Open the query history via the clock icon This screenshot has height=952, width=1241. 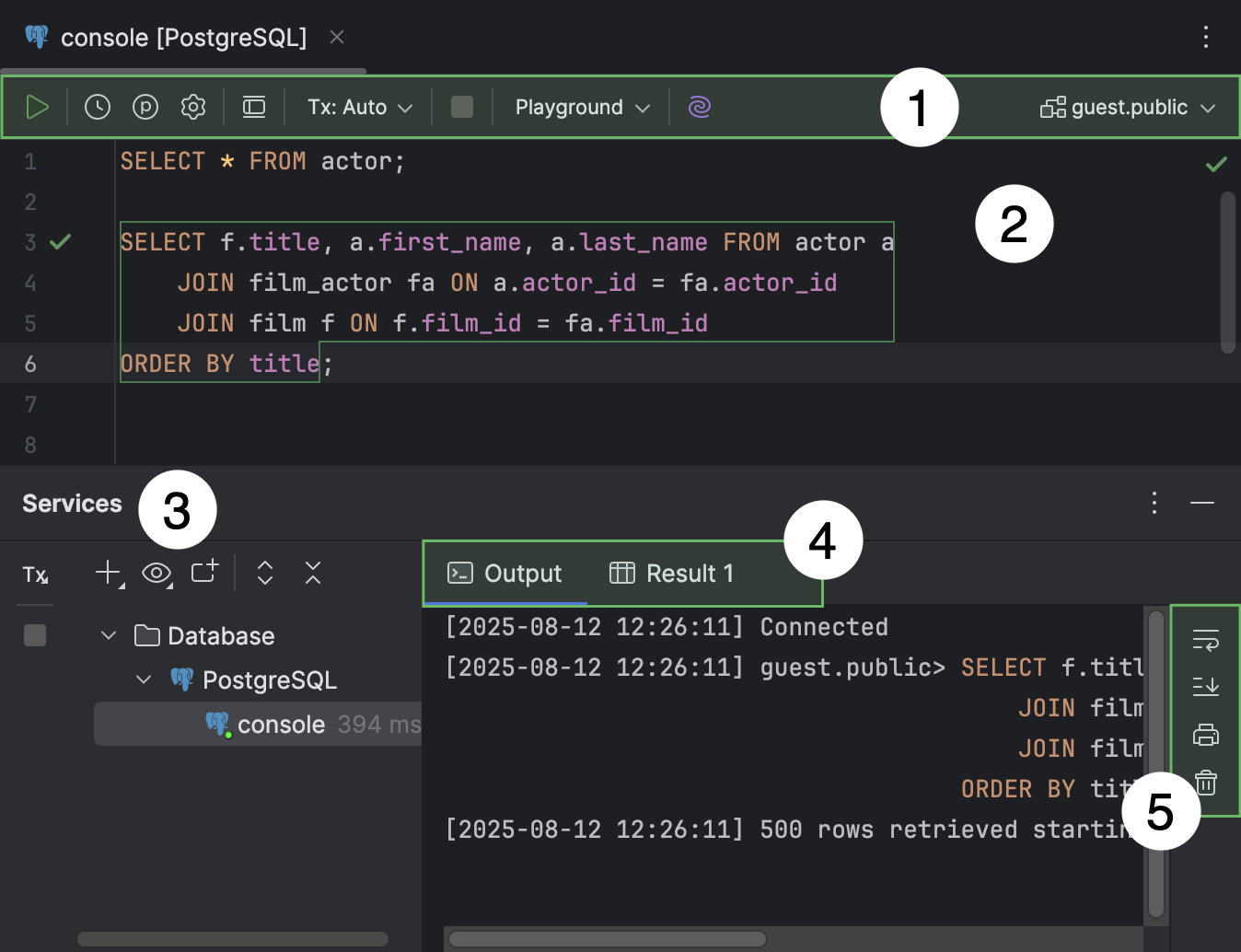pos(97,107)
